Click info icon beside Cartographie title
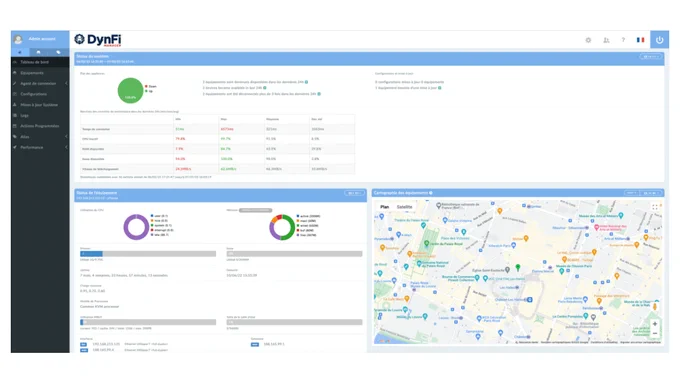 (431, 193)
